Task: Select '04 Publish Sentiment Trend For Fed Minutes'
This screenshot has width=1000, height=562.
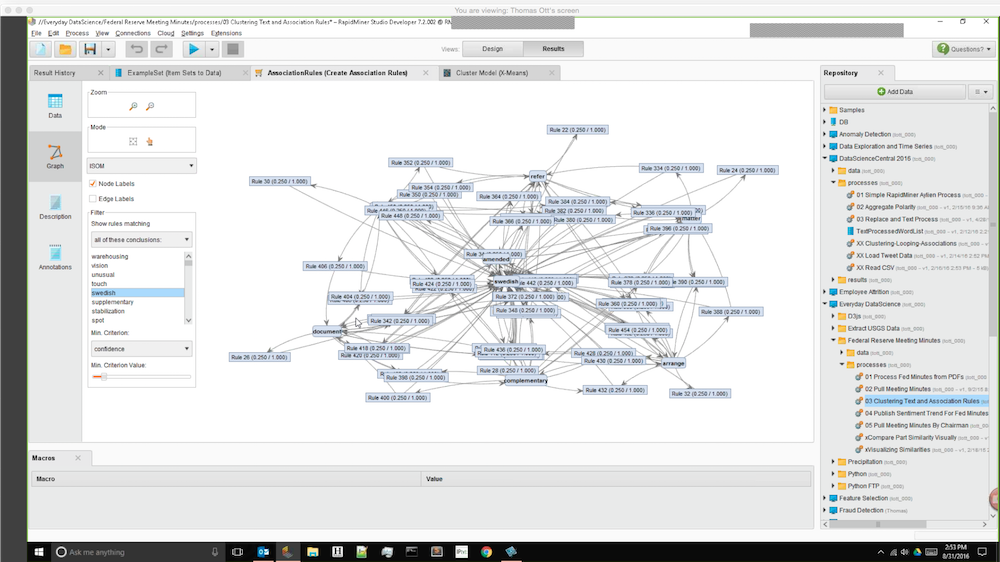Action: pyautogui.click(x=926, y=413)
